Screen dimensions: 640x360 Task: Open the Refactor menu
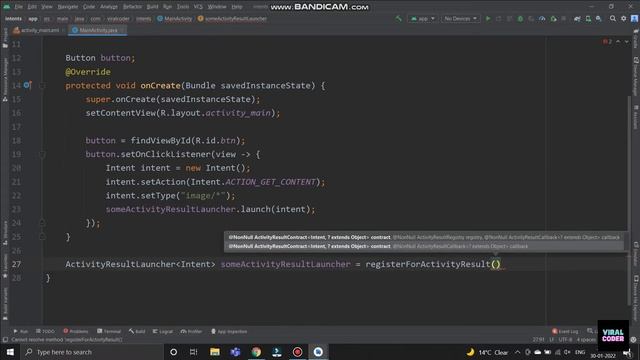pos(132,7)
